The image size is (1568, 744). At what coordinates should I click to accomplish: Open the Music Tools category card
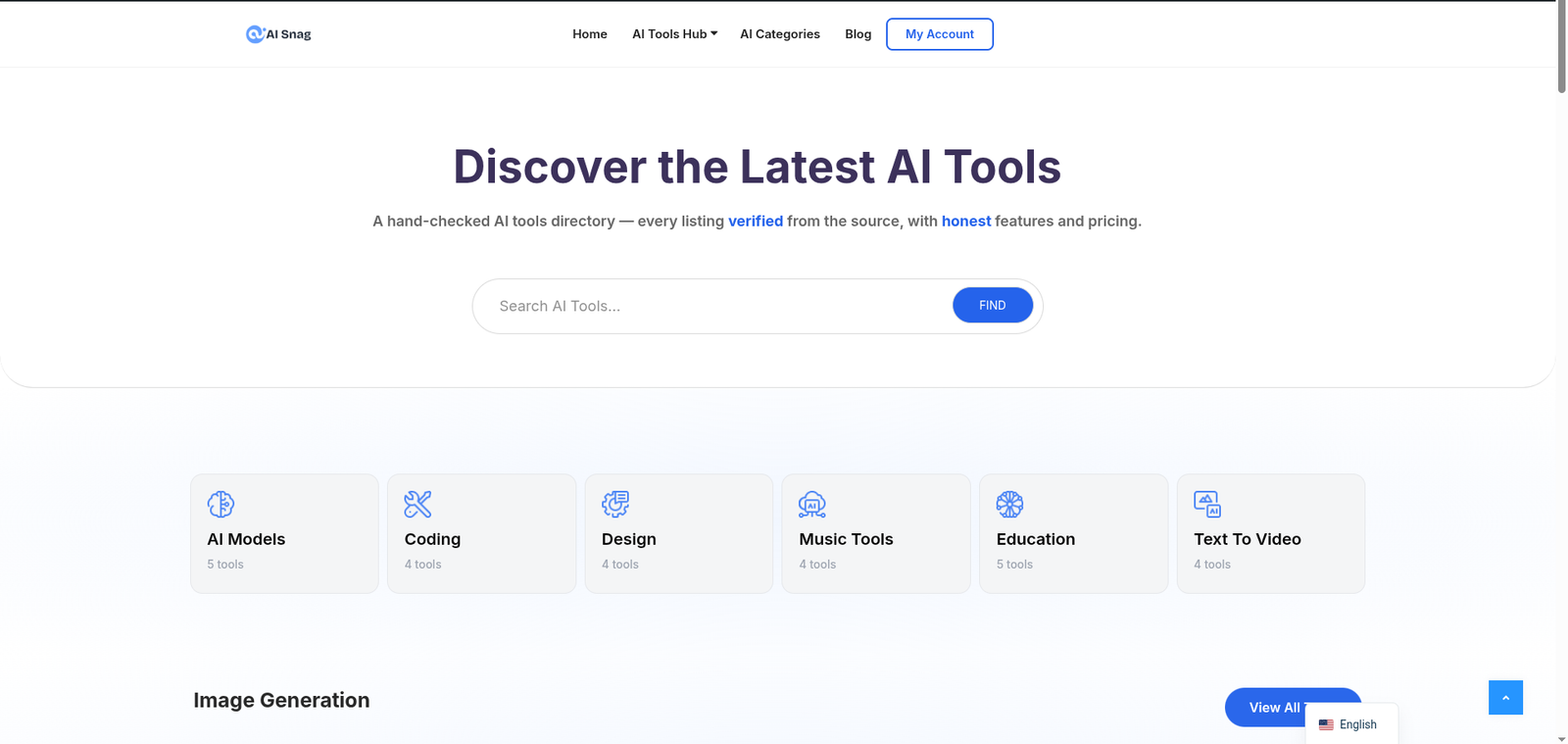pyautogui.click(x=876, y=533)
